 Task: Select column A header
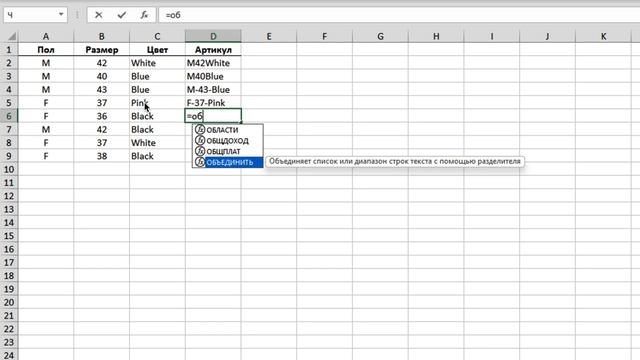[46, 36]
